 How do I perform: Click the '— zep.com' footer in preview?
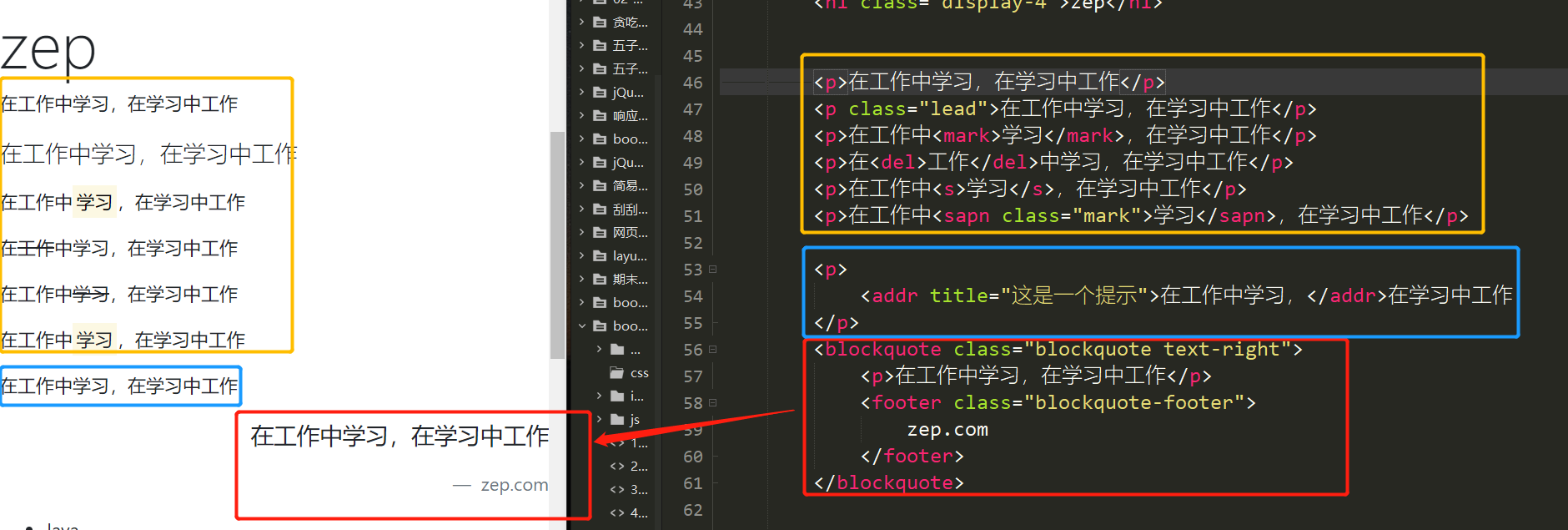[x=500, y=485]
